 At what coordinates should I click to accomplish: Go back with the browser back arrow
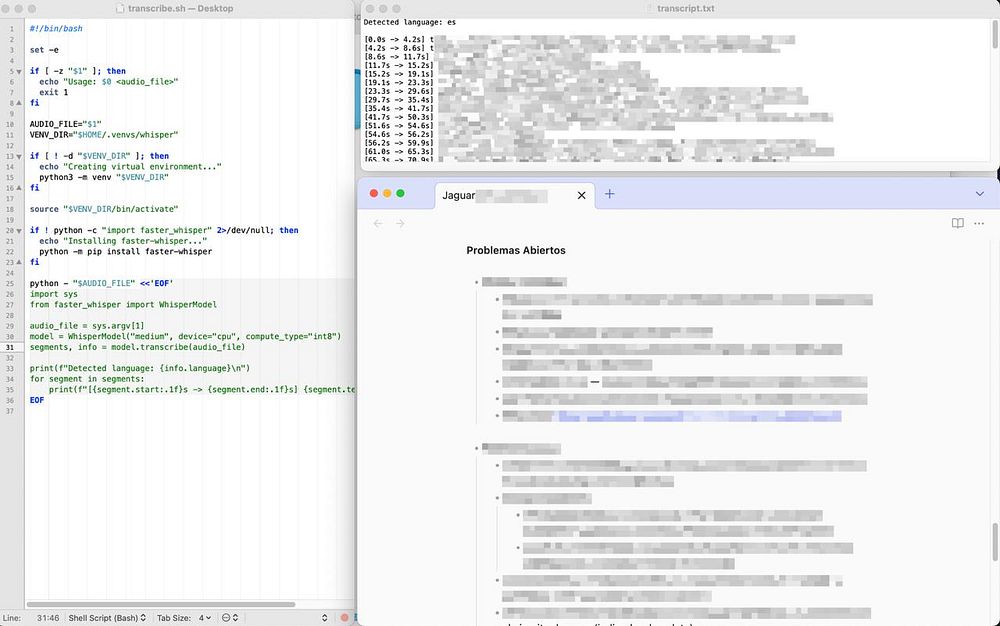(378, 223)
